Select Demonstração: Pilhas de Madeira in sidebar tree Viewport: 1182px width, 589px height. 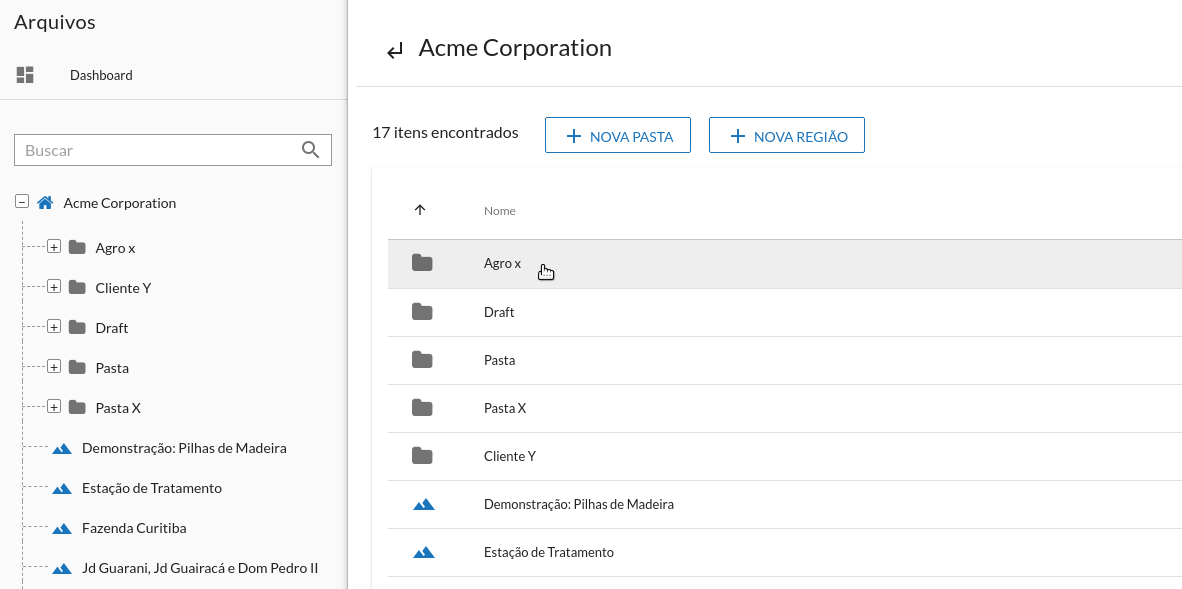click(185, 448)
